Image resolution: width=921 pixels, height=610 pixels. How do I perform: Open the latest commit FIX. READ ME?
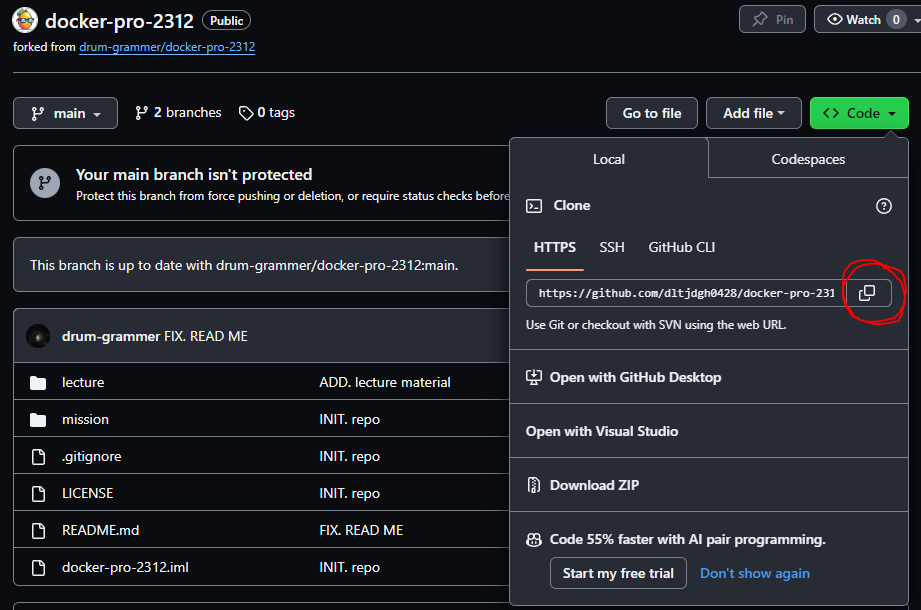[x=206, y=336]
